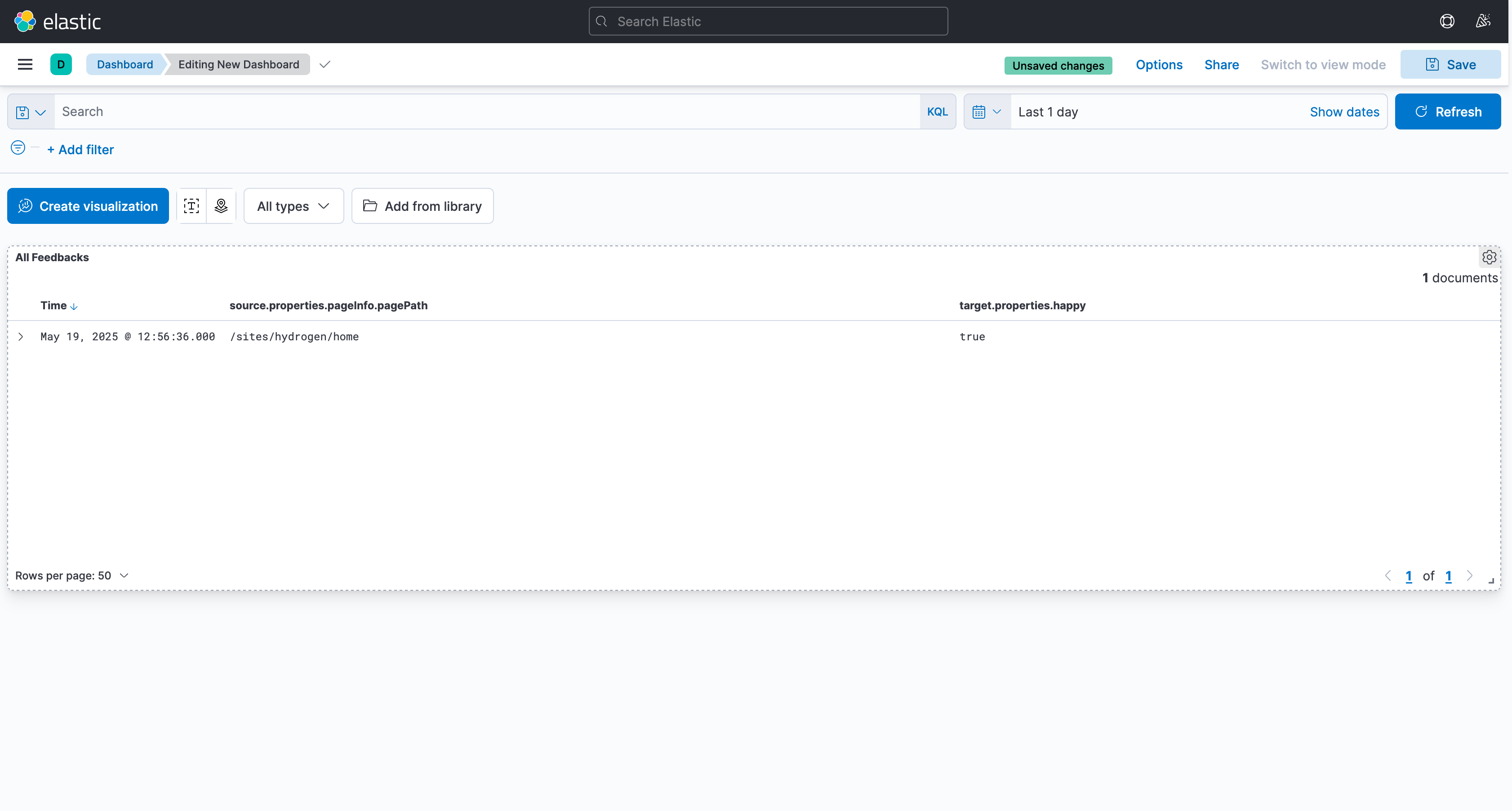Viewport: 1512px width, 811px height.
Task: Click the Create visualization button
Action: pos(88,206)
